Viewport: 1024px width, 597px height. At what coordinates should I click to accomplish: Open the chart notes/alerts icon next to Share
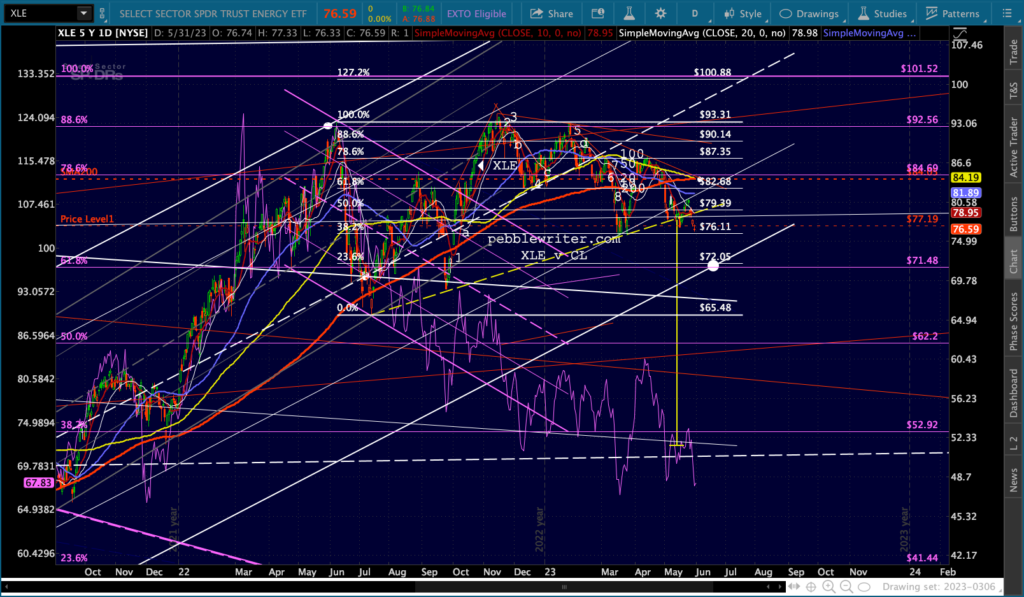597,13
